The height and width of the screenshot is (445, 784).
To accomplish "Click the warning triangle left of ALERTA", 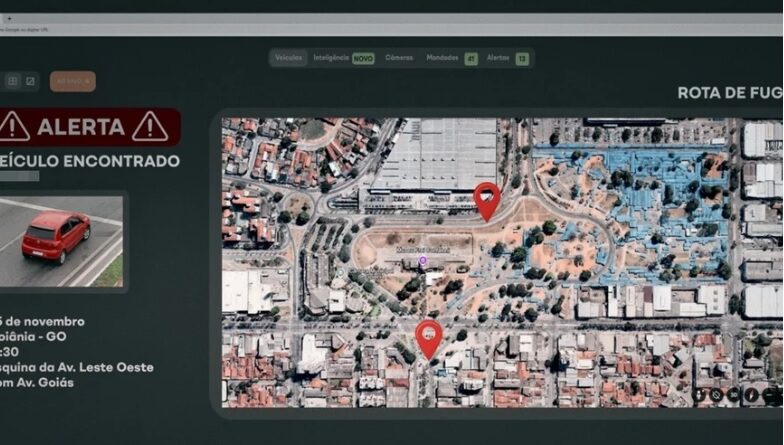I will (x=14, y=127).
